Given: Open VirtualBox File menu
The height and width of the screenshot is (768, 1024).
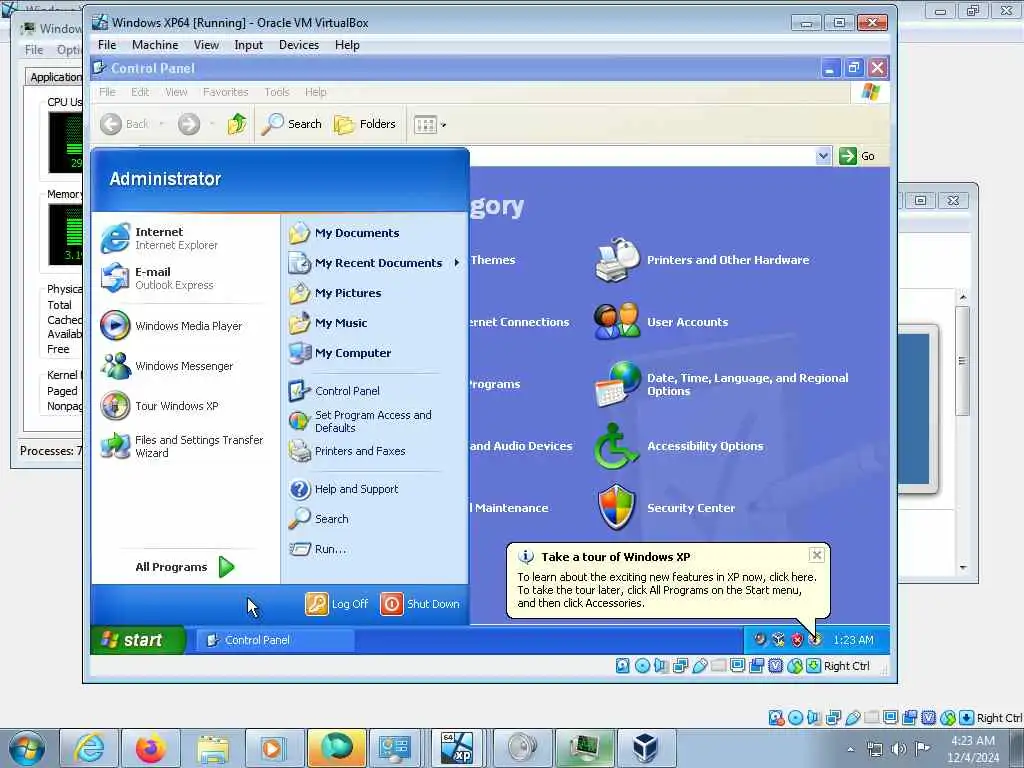Looking at the screenshot, I should click(x=107, y=45).
